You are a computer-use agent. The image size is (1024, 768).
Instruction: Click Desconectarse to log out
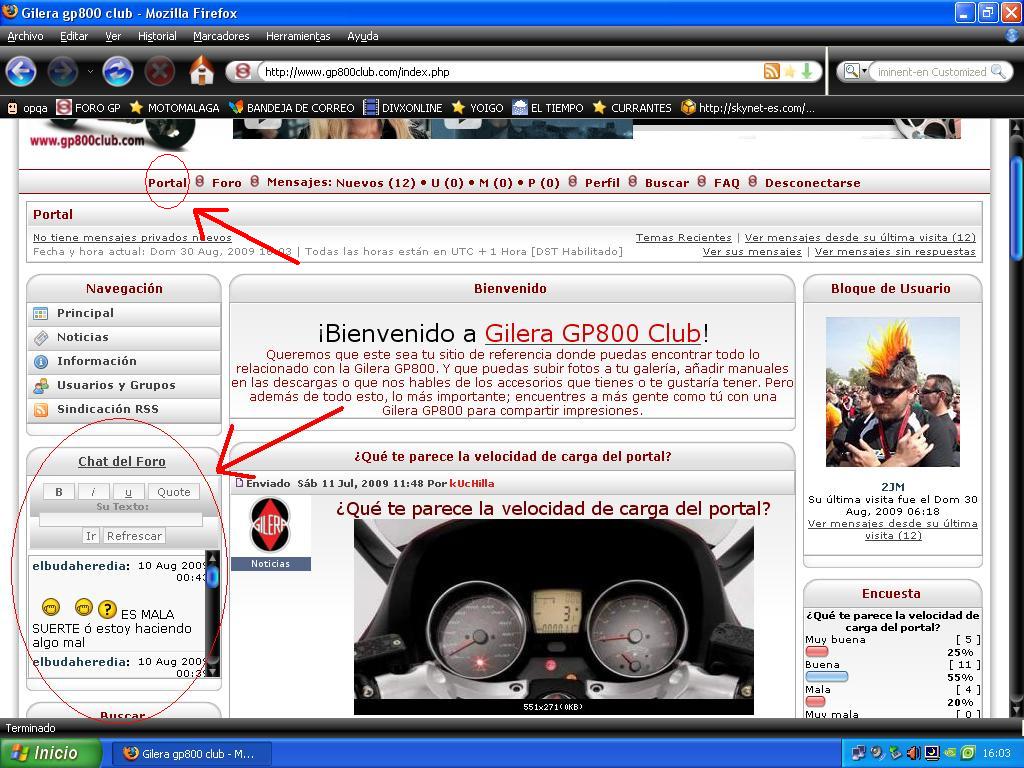pyautogui.click(x=812, y=183)
